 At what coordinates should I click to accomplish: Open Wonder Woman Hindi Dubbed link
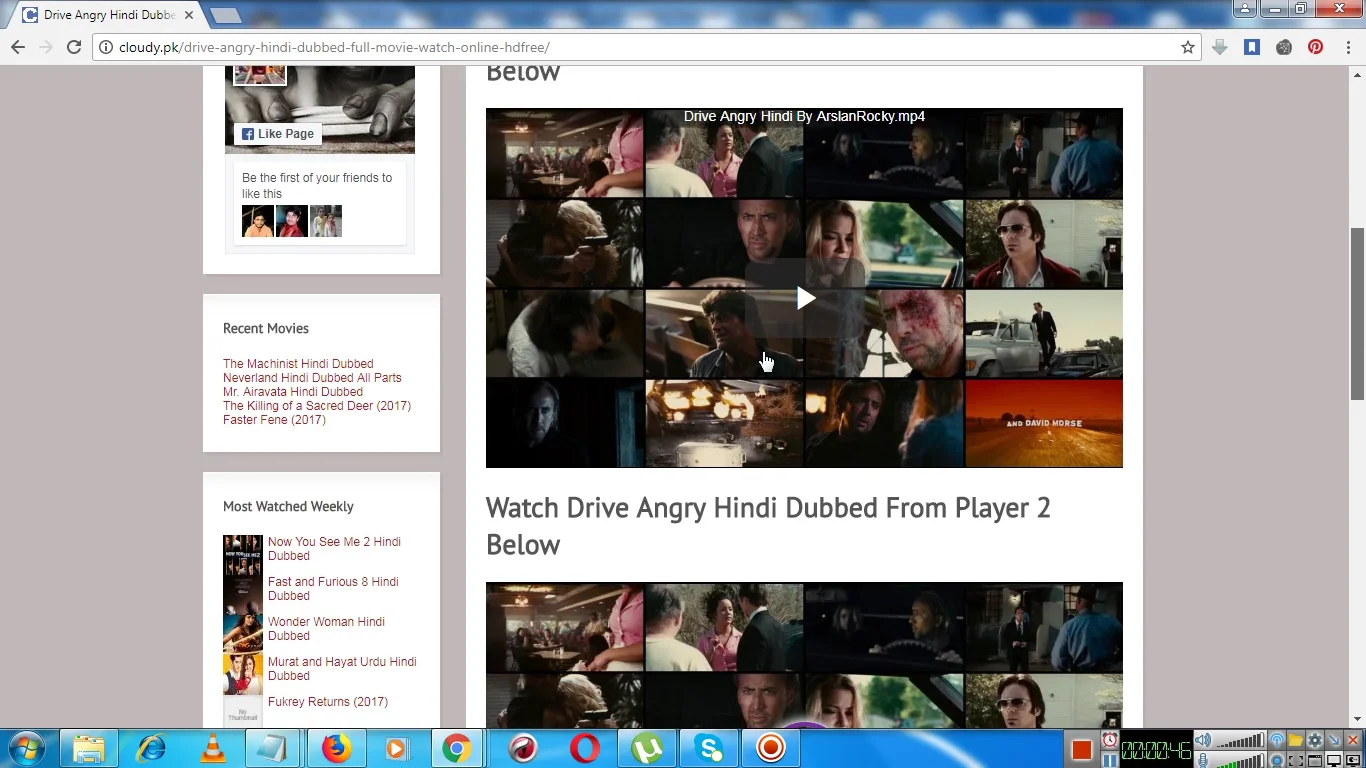point(326,629)
